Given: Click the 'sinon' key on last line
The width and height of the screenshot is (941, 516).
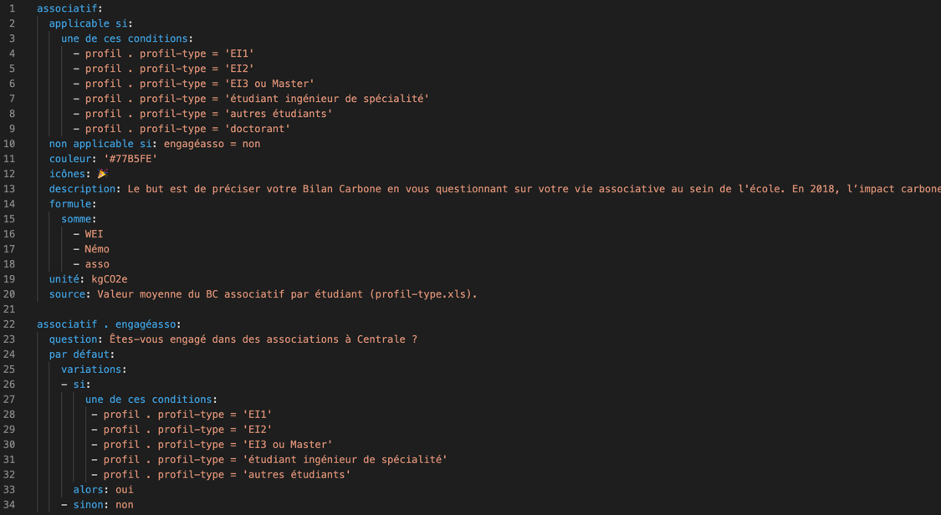Looking at the screenshot, I should pyautogui.click(x=88, y=505).
